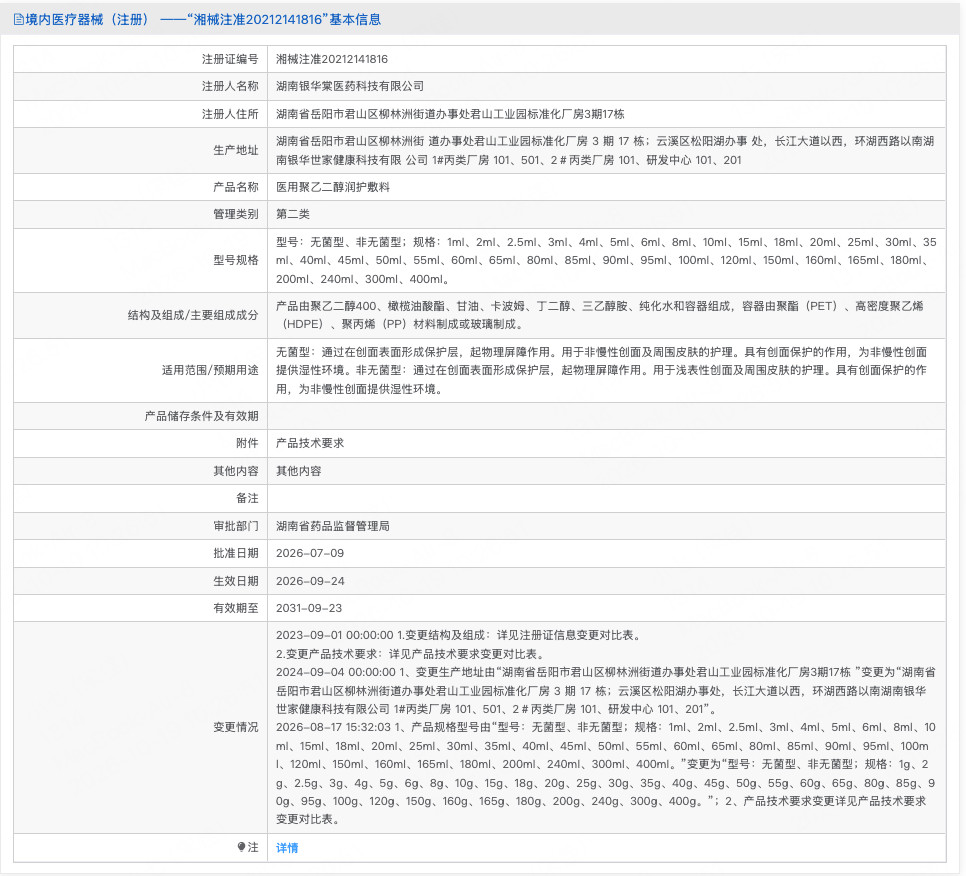
Task: Click the change entry dated 2026-08-17 15:32:03
Action: tap(606, 773)
